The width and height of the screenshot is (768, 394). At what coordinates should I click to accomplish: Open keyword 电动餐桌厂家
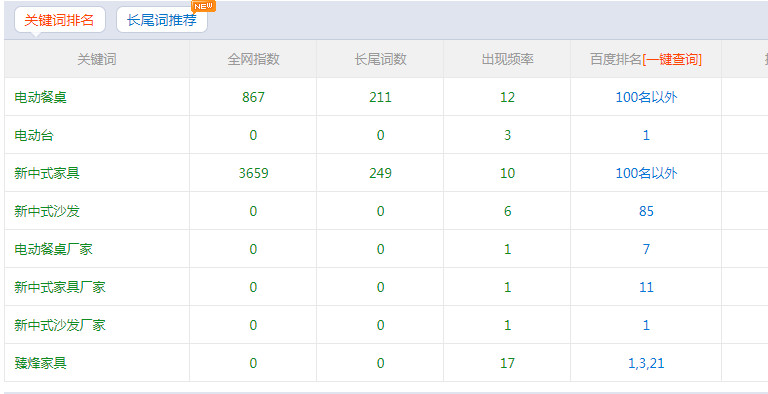click(53, 249)
